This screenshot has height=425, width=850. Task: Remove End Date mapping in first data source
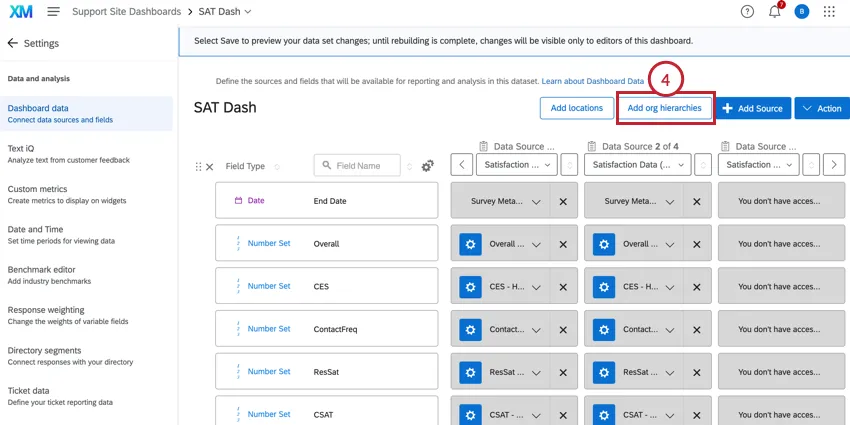coord(562,201)
